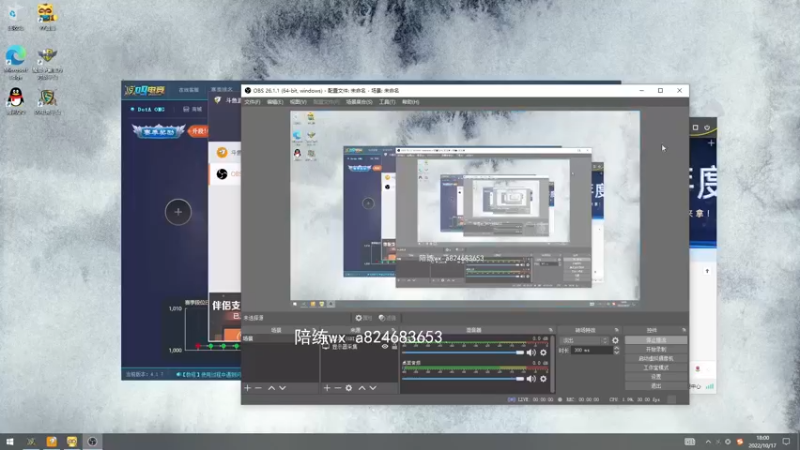This screenshot has width=800, height=450.
Task: Move the scene up with the up arrow
Action: (271, 388)
